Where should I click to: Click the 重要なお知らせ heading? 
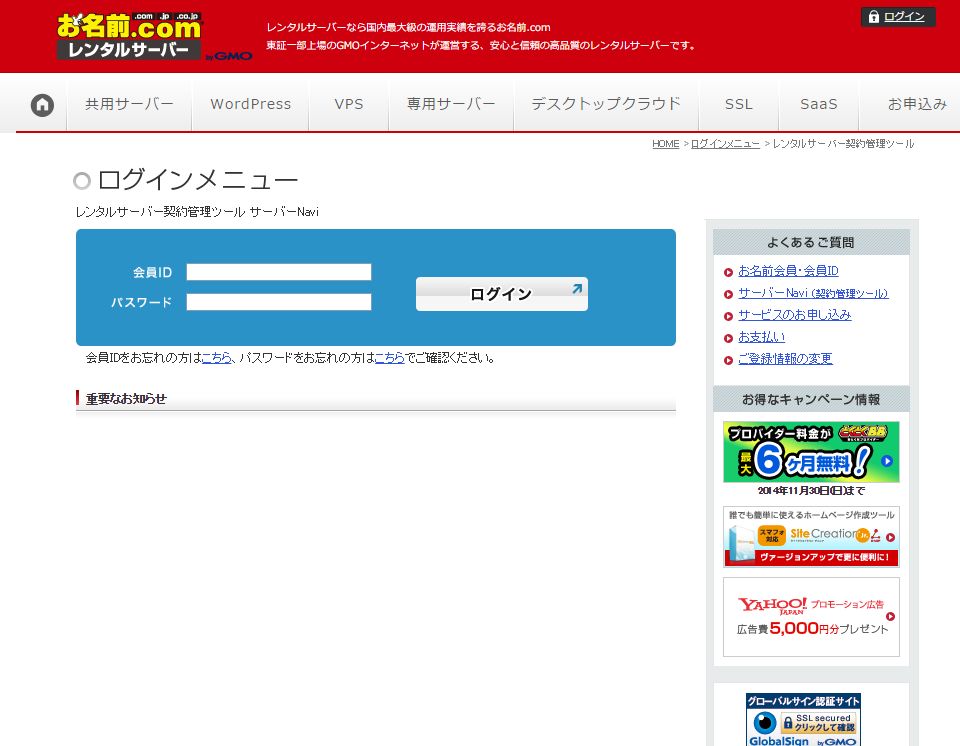point(126,399)
